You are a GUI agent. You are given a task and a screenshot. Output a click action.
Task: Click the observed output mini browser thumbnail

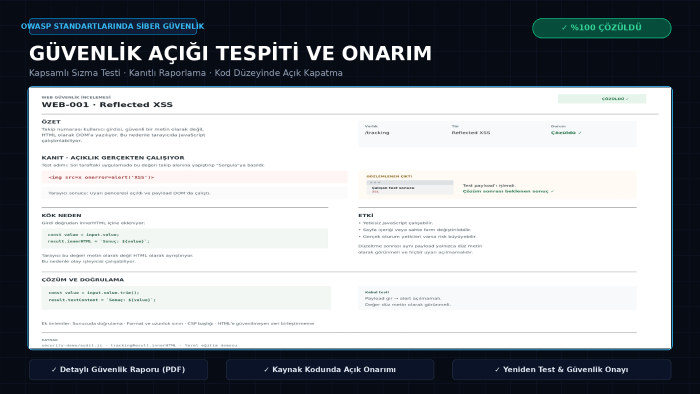(410, 187)
